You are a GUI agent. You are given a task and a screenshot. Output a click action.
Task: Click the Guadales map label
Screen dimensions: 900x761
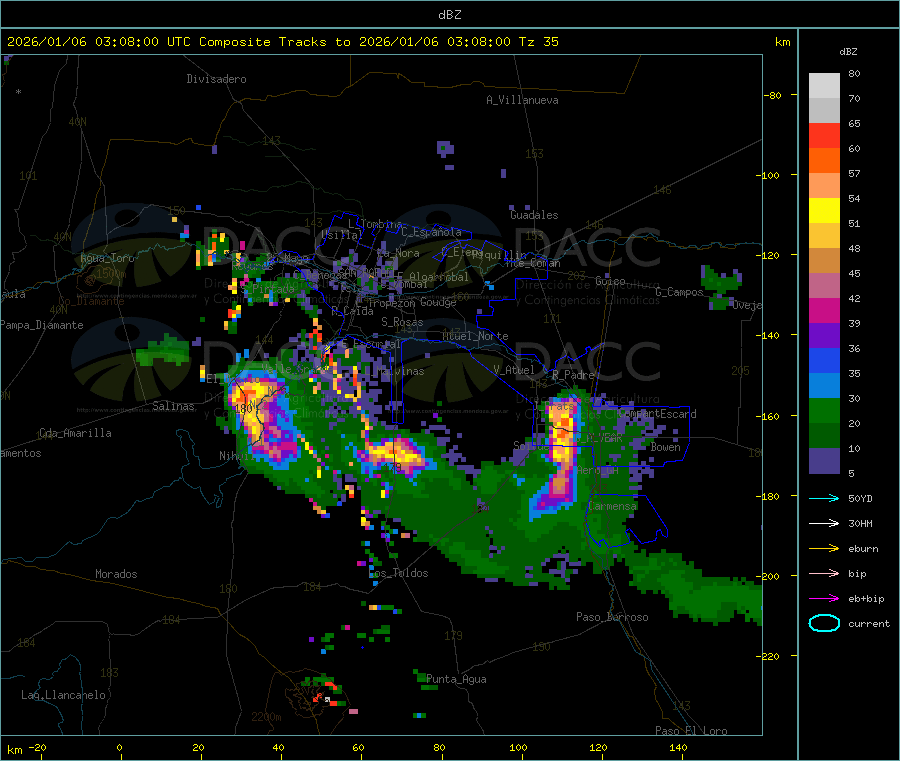(534, 215)
